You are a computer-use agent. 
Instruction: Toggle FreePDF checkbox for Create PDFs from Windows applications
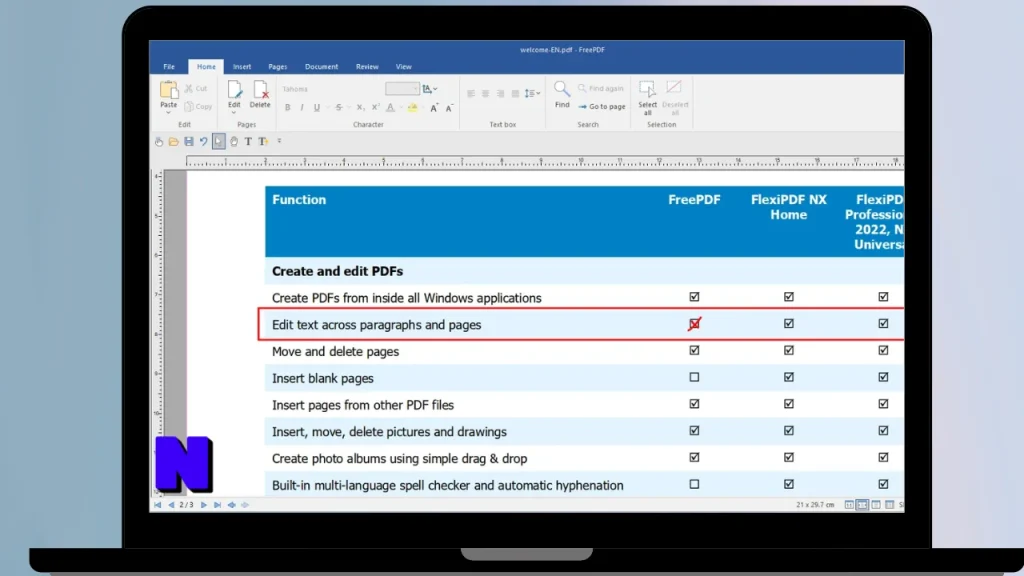coord(694,297)
